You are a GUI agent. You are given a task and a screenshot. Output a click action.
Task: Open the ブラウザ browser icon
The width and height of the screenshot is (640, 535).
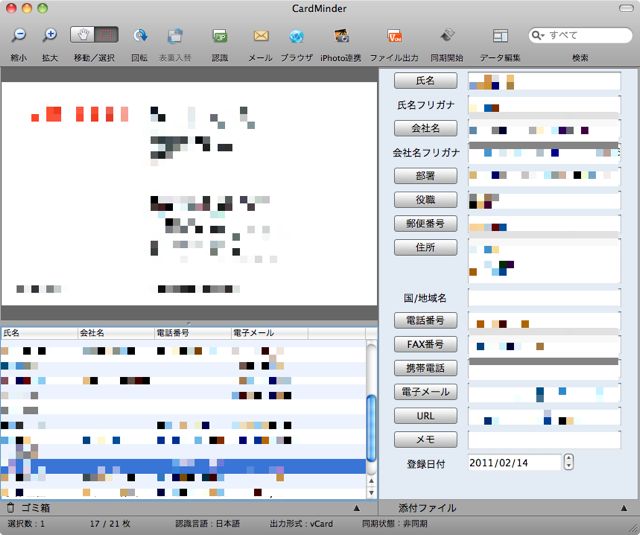(x=296, y=36)
